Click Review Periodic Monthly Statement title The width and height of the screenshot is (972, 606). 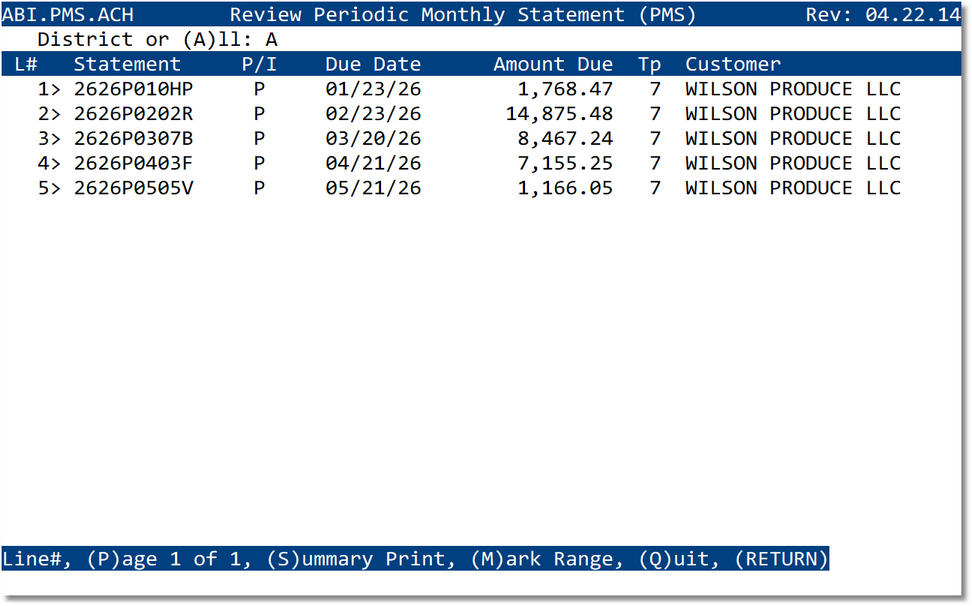click(x=463, y=14)
